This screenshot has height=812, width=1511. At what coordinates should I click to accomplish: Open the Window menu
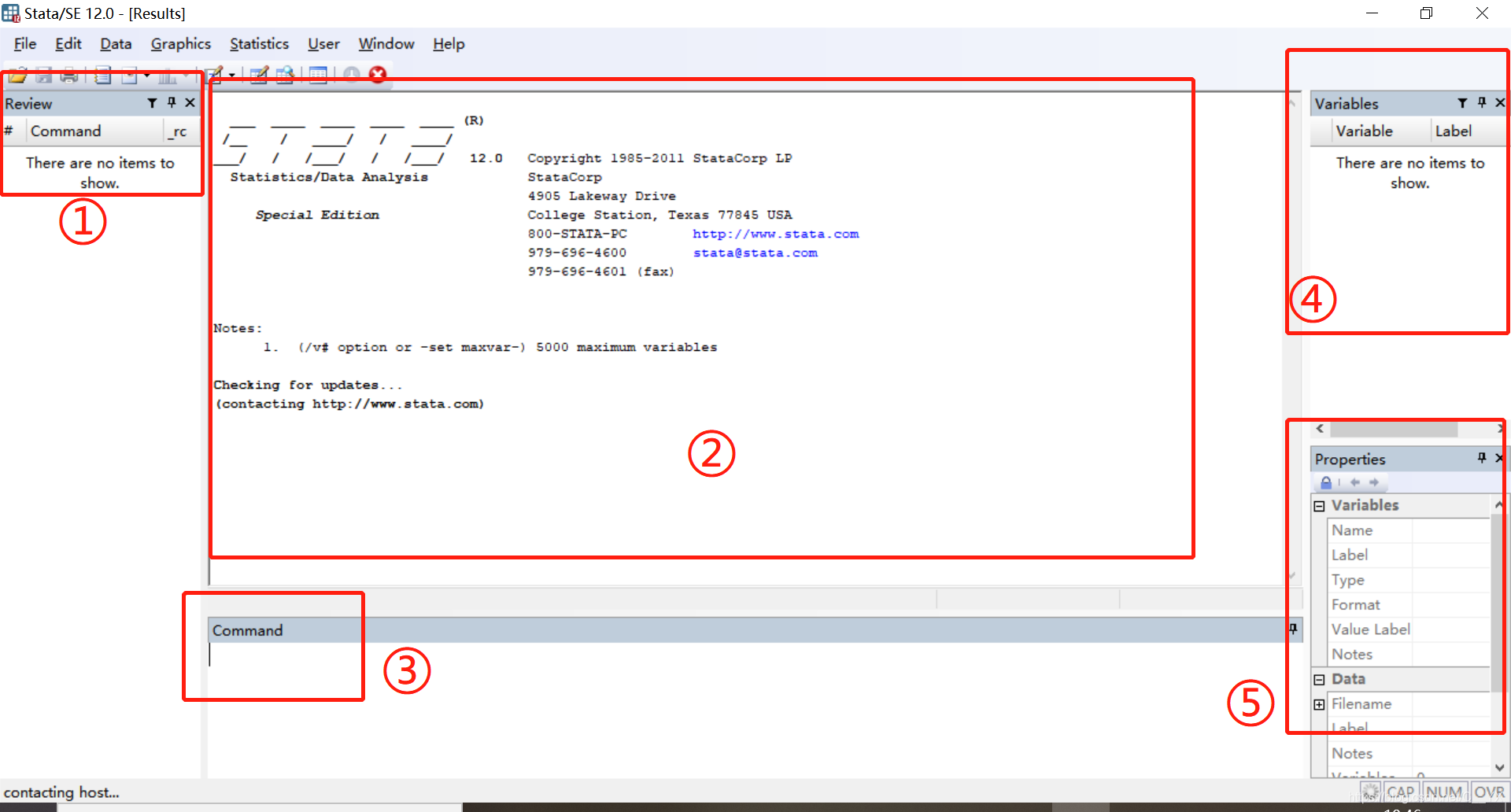[x=386, y=44]
